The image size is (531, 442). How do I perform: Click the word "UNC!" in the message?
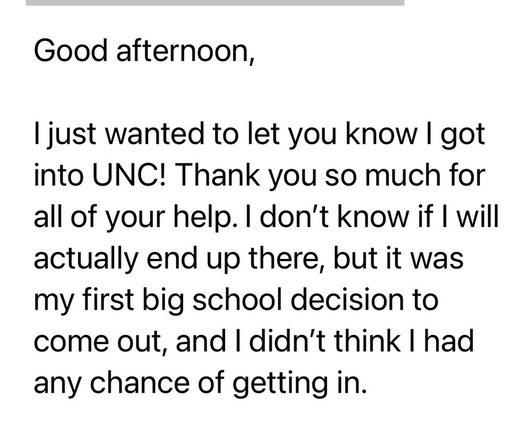pos(129,175)
